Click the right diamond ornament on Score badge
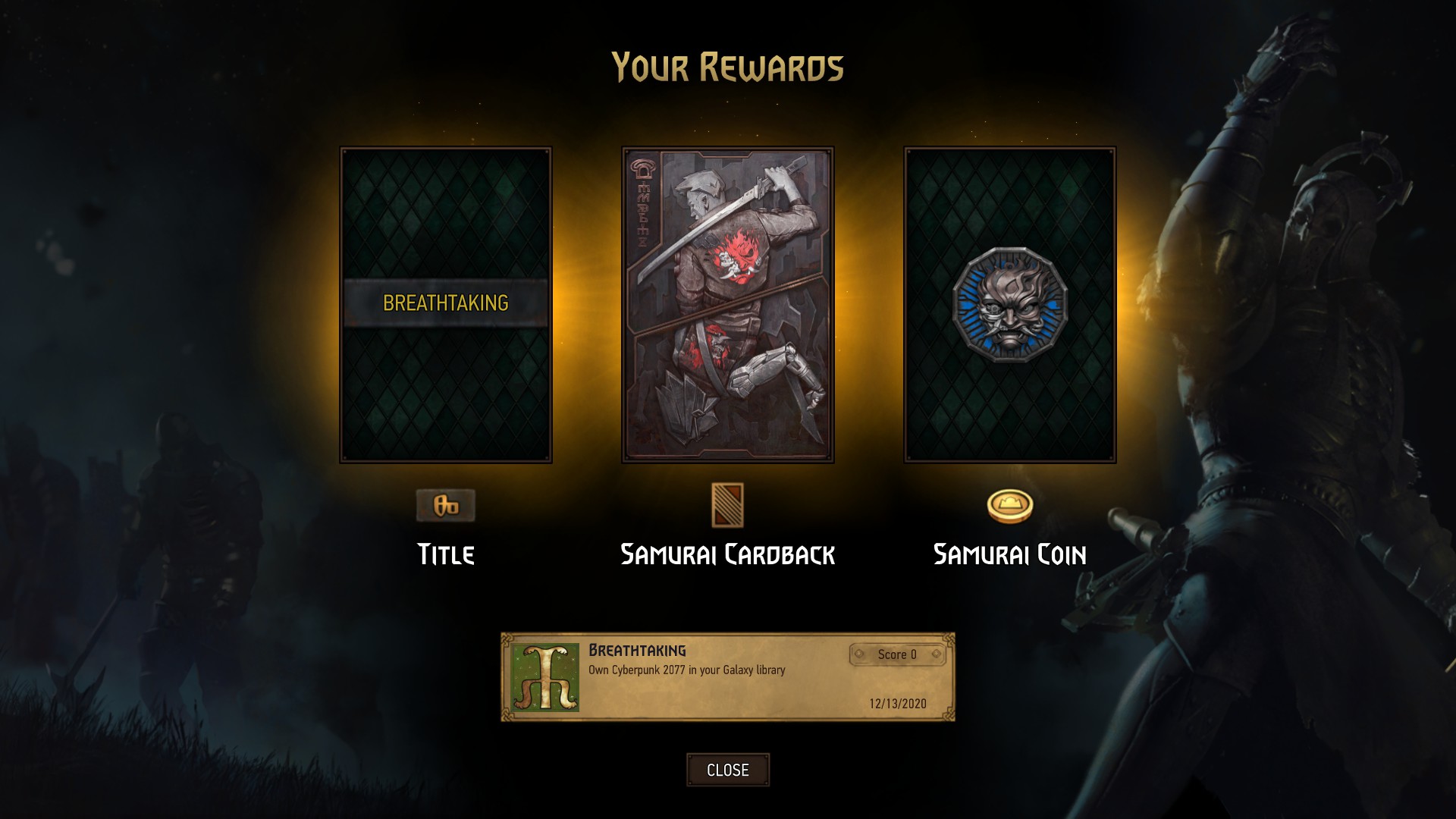The image size is (1456, 819). tap(937, 654)
